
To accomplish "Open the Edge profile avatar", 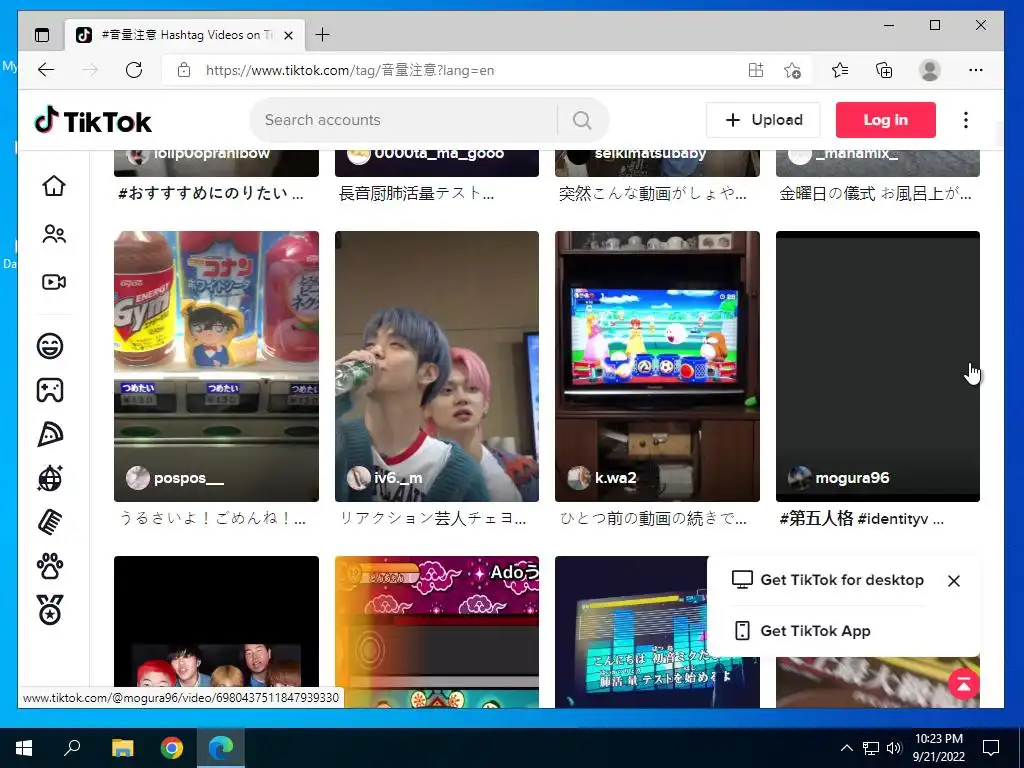I will (929, 70).
